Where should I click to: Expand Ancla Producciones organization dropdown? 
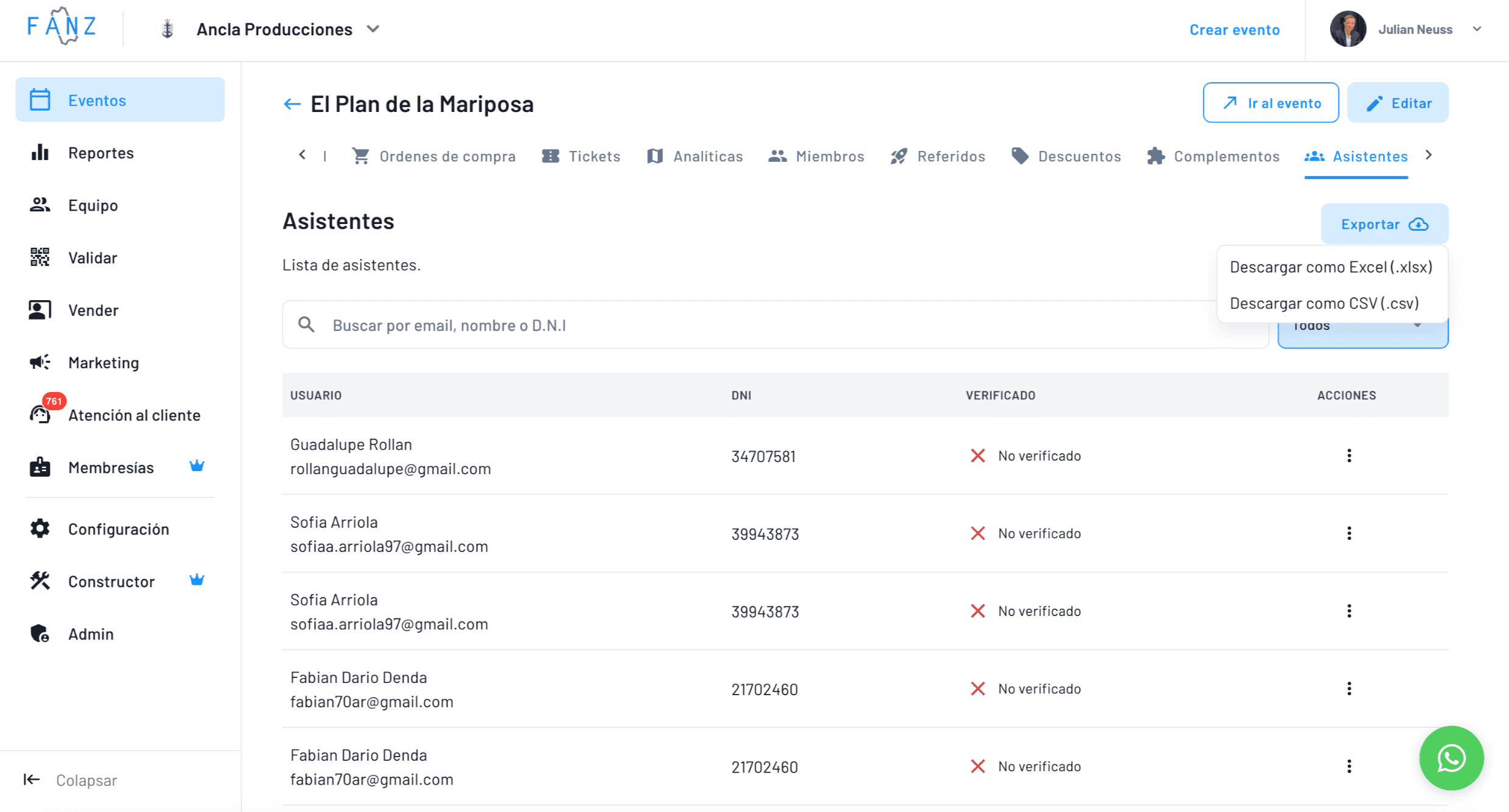pos(373,29)
